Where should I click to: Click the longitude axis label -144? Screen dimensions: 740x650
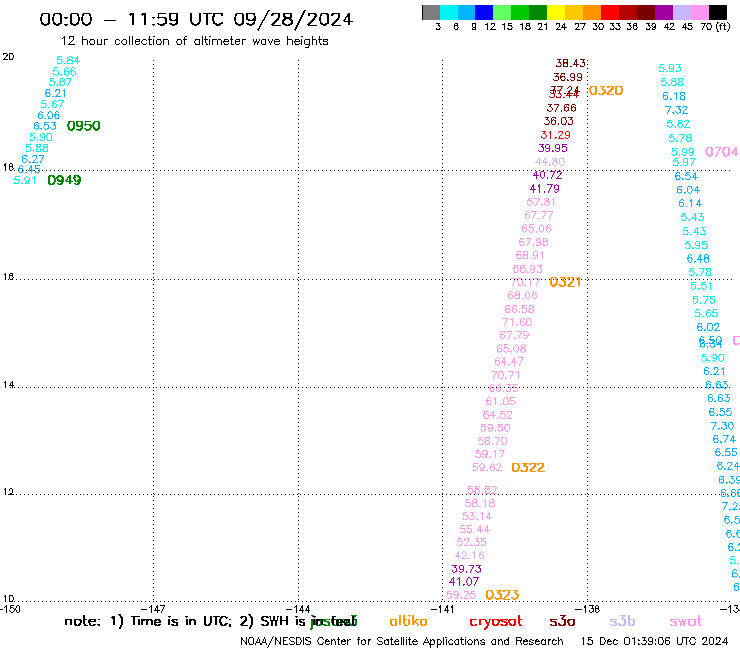(x=298, y=609)
